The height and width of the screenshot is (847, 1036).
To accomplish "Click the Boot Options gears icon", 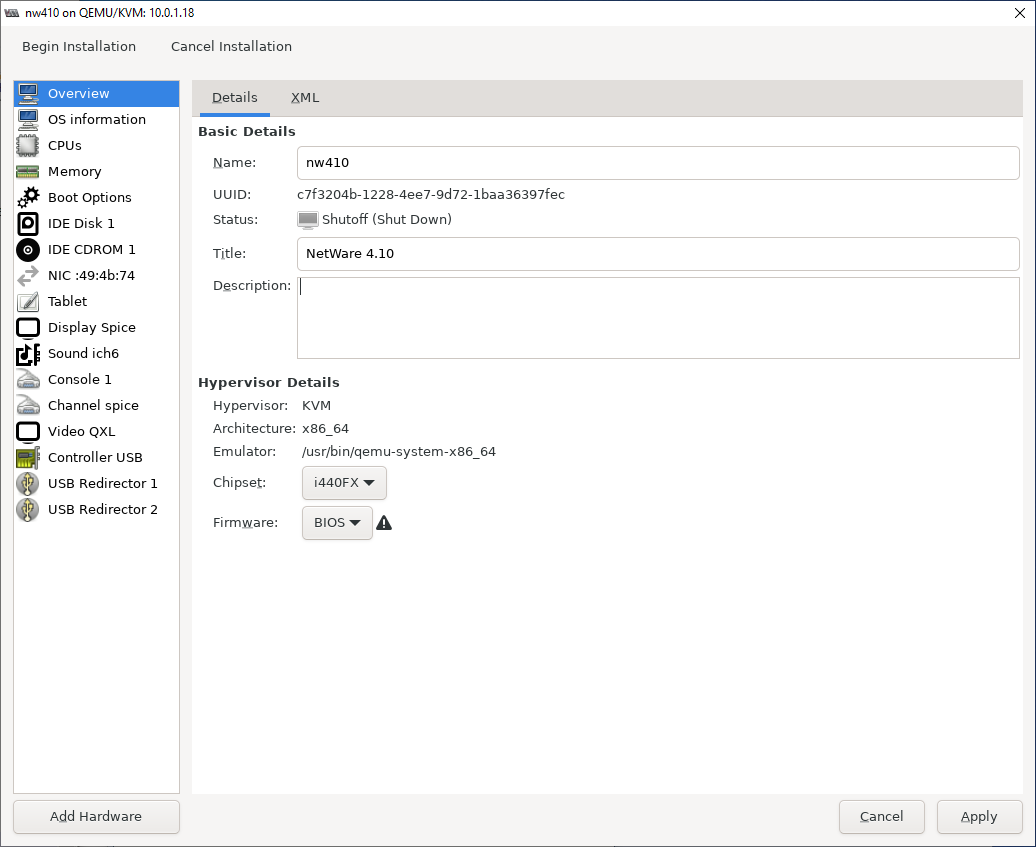I will (x=28, y=198).
